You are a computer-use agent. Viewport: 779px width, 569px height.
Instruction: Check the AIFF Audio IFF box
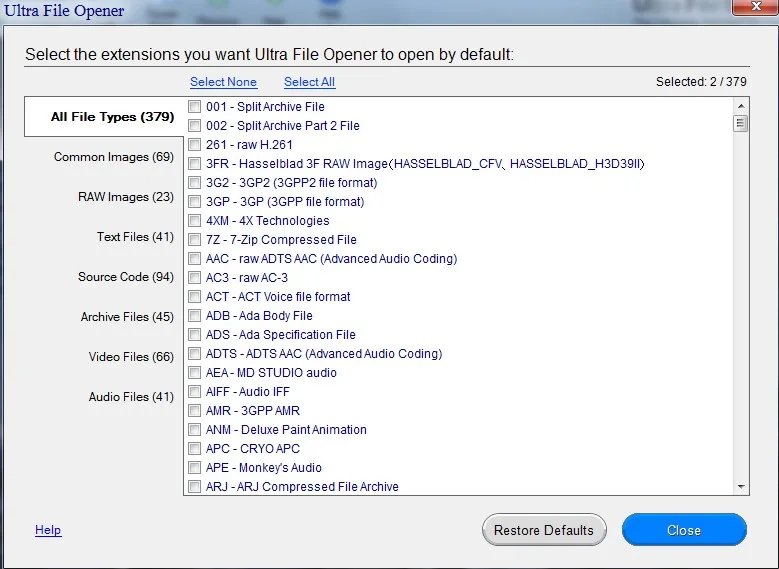194,392
